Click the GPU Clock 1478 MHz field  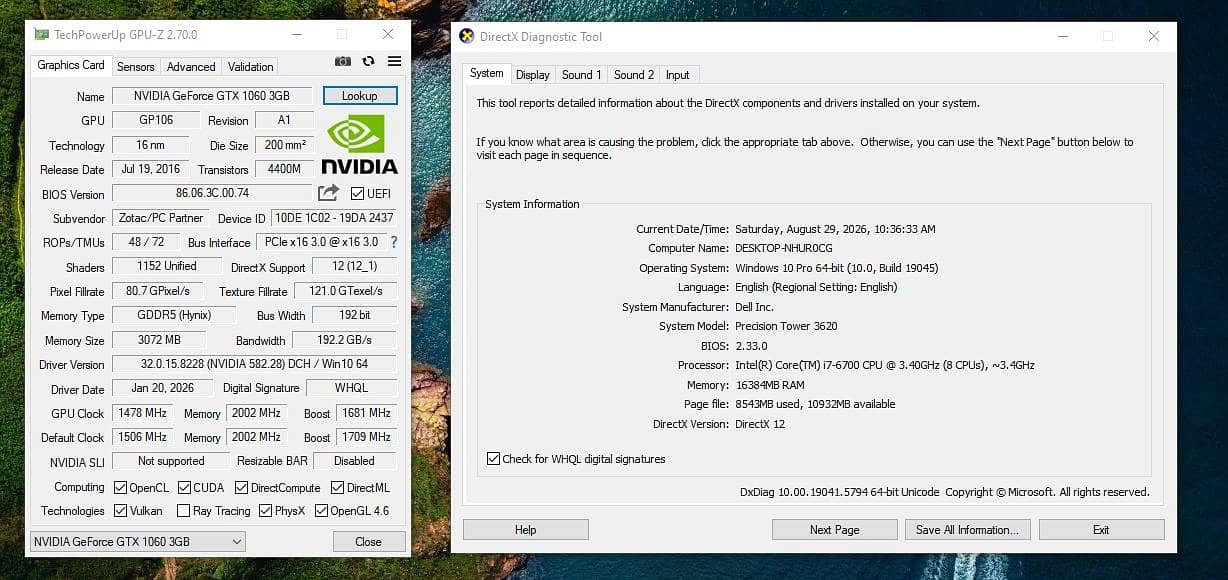point(142,413)
